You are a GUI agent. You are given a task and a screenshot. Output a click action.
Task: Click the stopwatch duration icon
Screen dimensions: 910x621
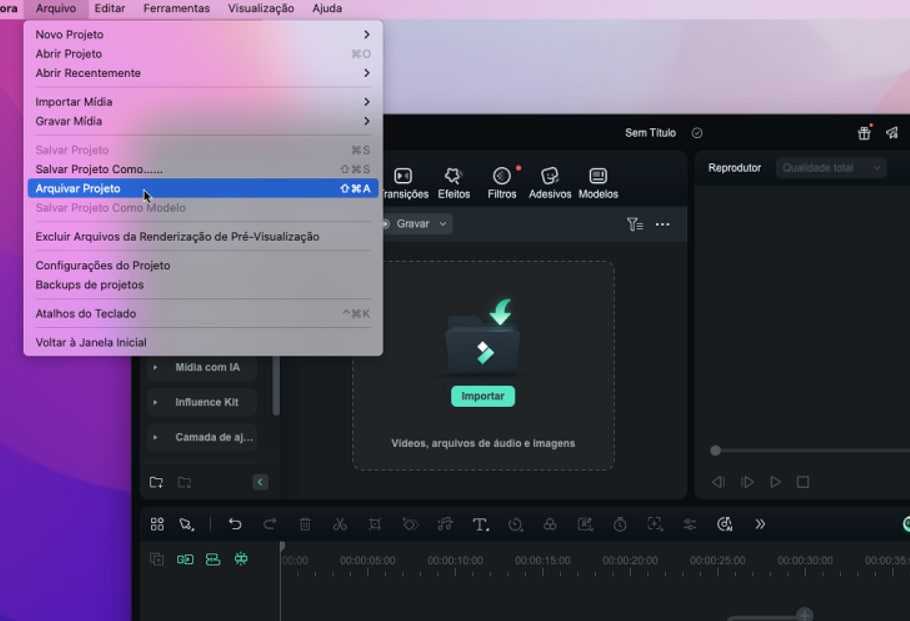[x=620, y=524]
